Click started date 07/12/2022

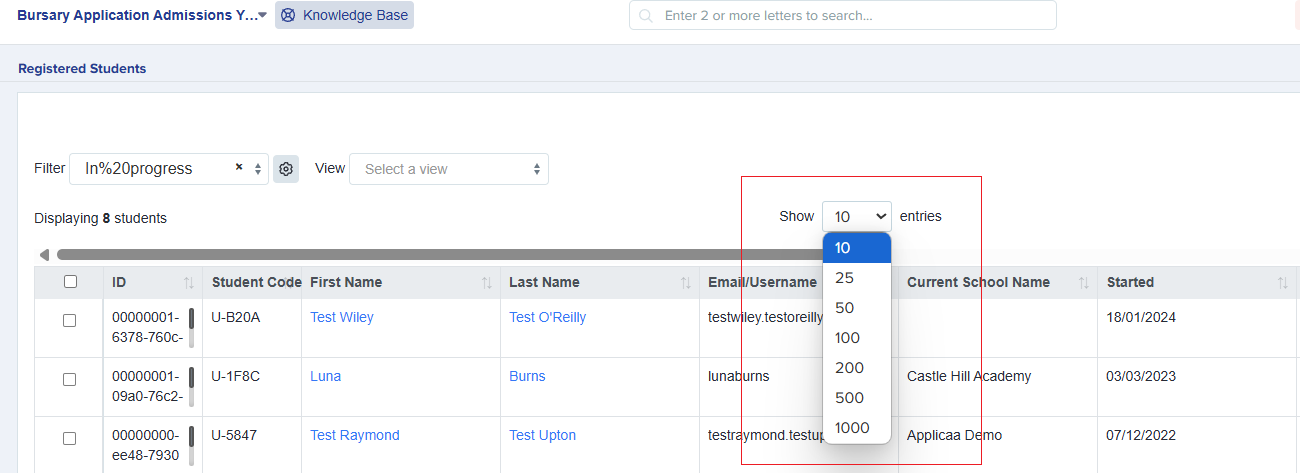point(1141,435)
